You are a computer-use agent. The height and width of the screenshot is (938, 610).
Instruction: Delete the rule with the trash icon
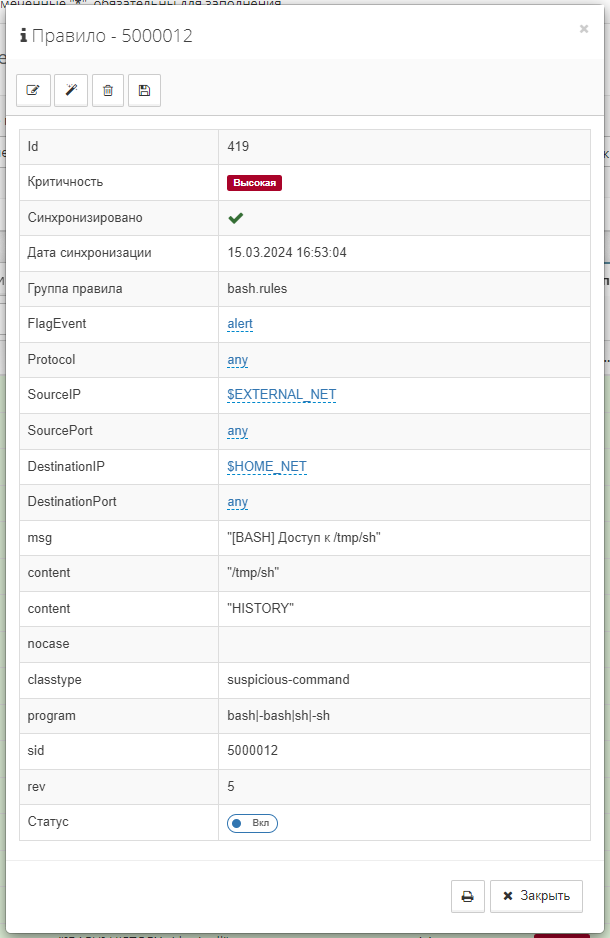tap(108, 90)
